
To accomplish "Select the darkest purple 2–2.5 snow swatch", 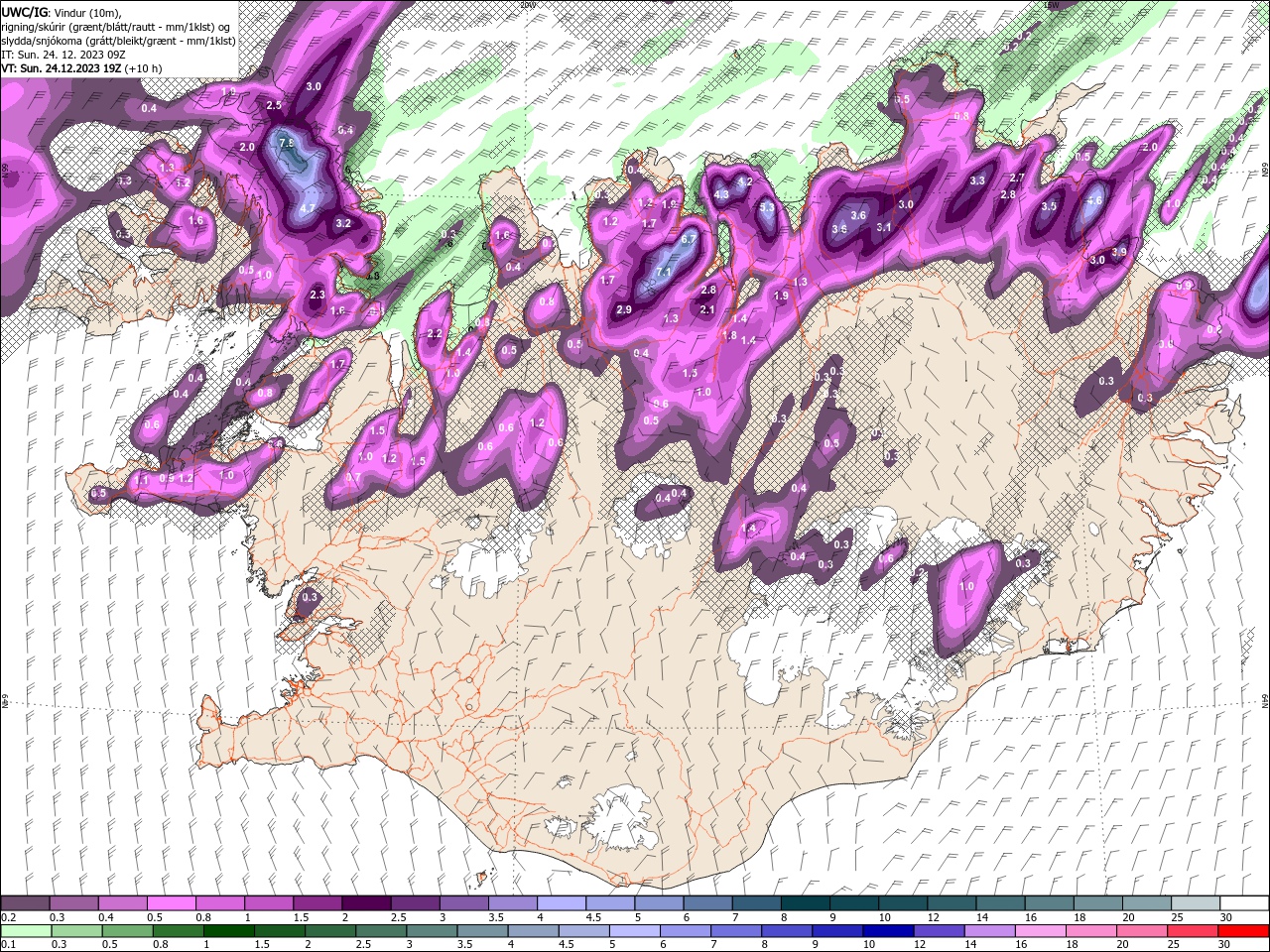I will click(x=365, y=903).
